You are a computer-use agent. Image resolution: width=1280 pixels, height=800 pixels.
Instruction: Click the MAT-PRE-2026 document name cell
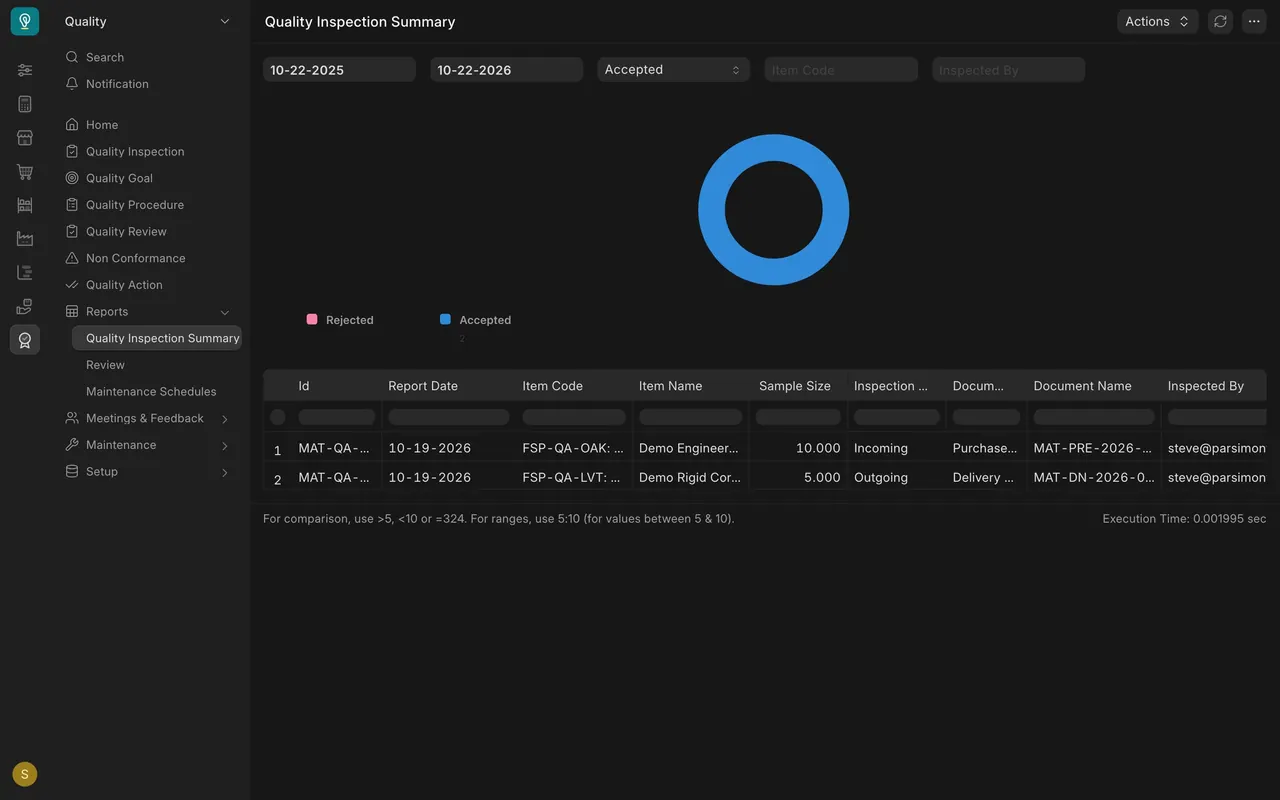[1094, 448]
